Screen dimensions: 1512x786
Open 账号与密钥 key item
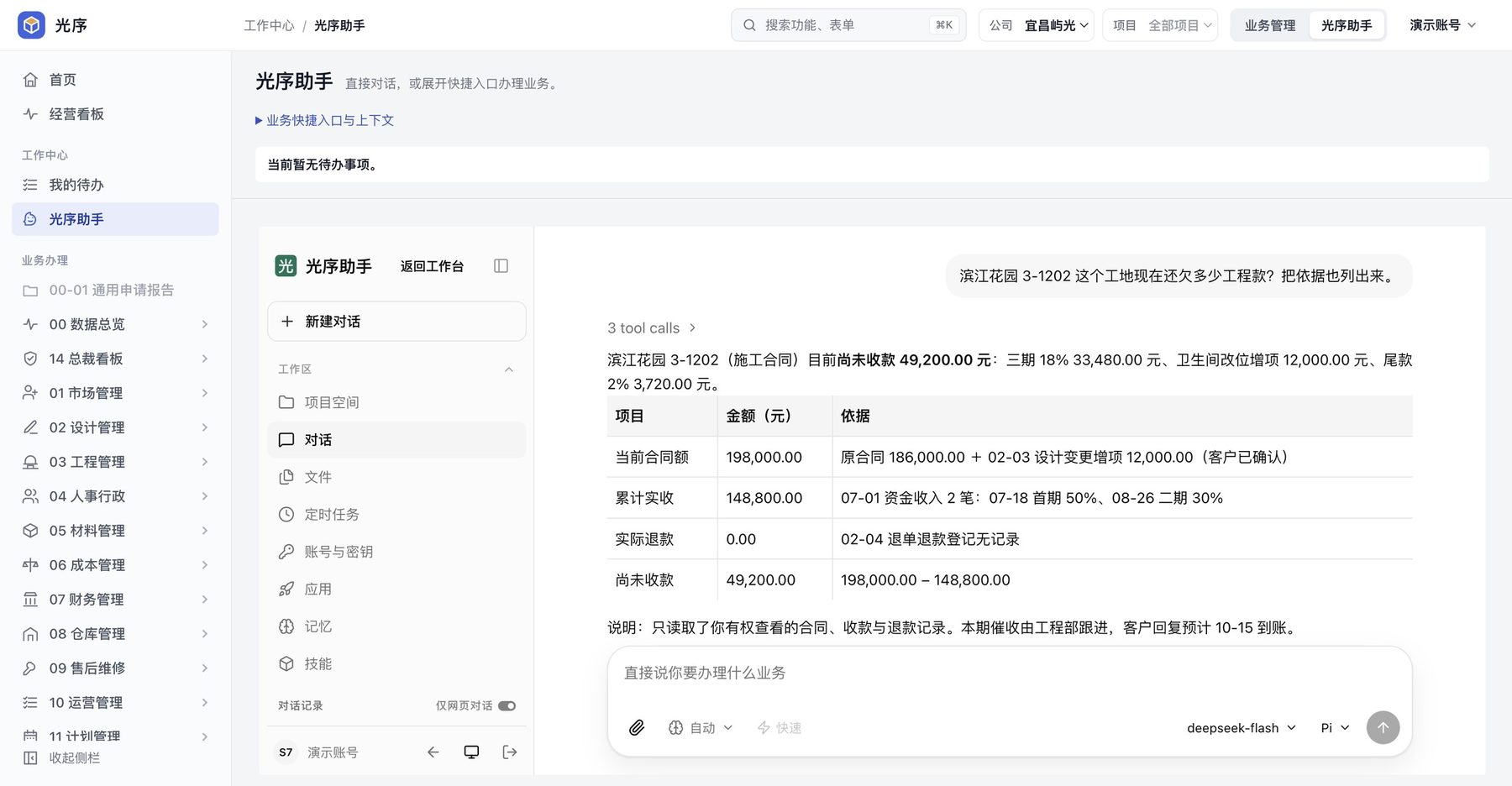(x=396, y=552)
